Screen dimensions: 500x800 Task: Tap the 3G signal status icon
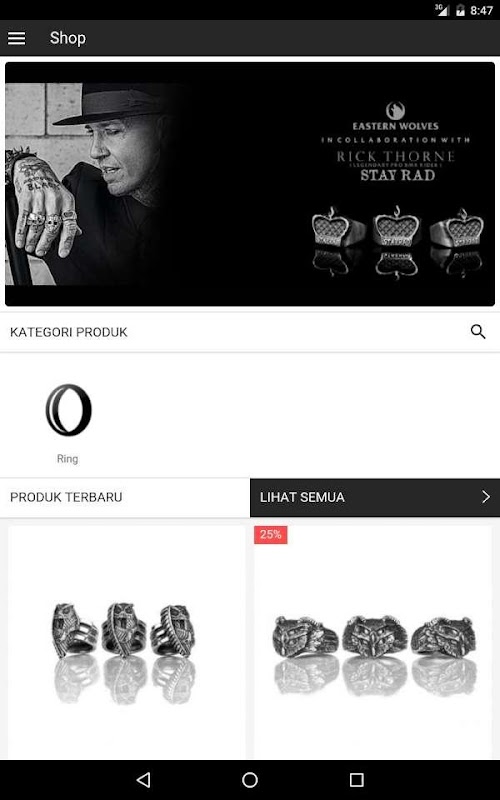(441, 10)
